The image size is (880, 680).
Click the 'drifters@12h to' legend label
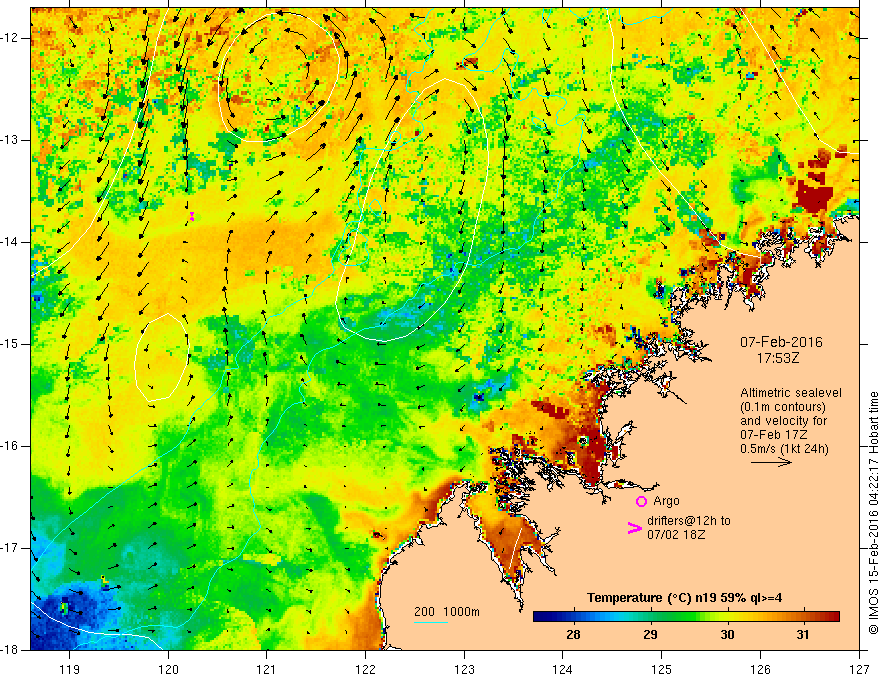pyautogui.click(x=689, y=521)
